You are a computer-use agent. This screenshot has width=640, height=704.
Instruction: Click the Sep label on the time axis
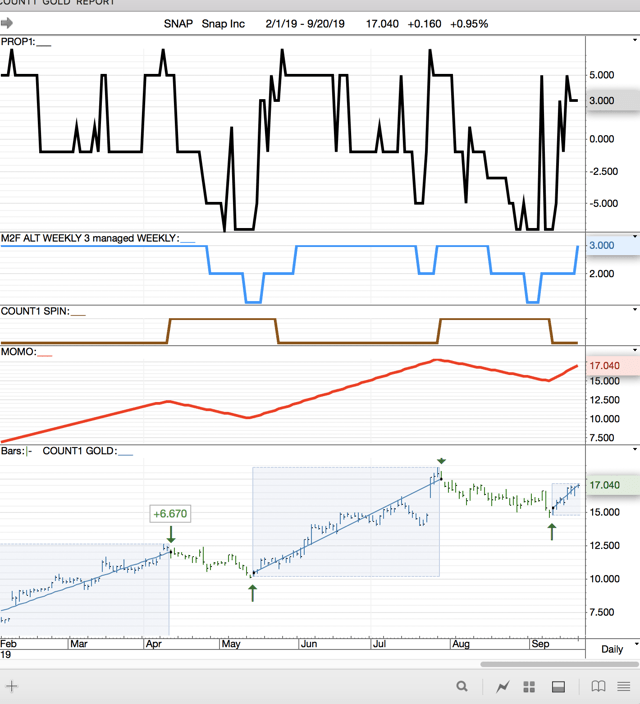[x=540, y=644]
